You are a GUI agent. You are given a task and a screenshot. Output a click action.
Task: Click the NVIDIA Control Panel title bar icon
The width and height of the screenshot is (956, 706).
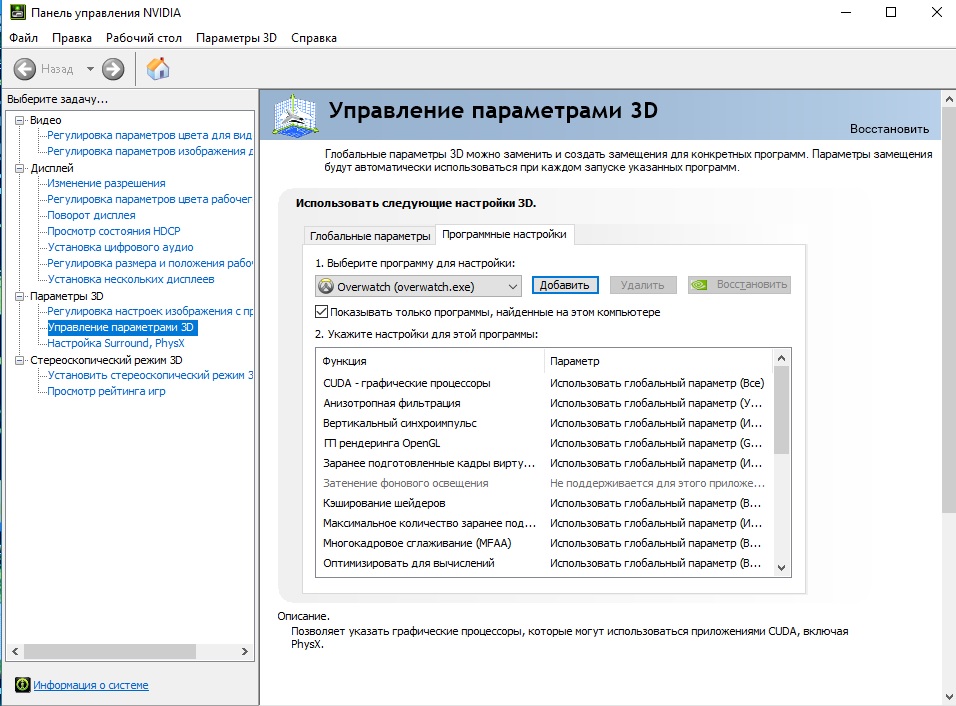(13, 13)
